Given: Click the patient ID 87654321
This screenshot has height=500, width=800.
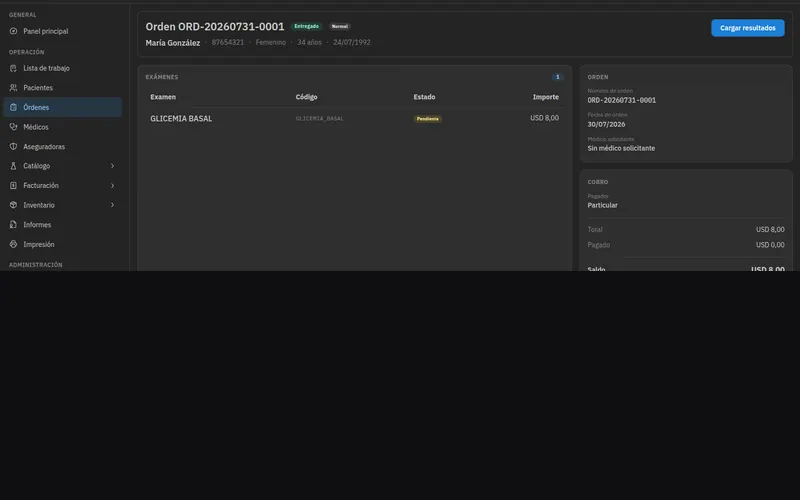Looking at the screenshot, I should (x=228, y=42).
